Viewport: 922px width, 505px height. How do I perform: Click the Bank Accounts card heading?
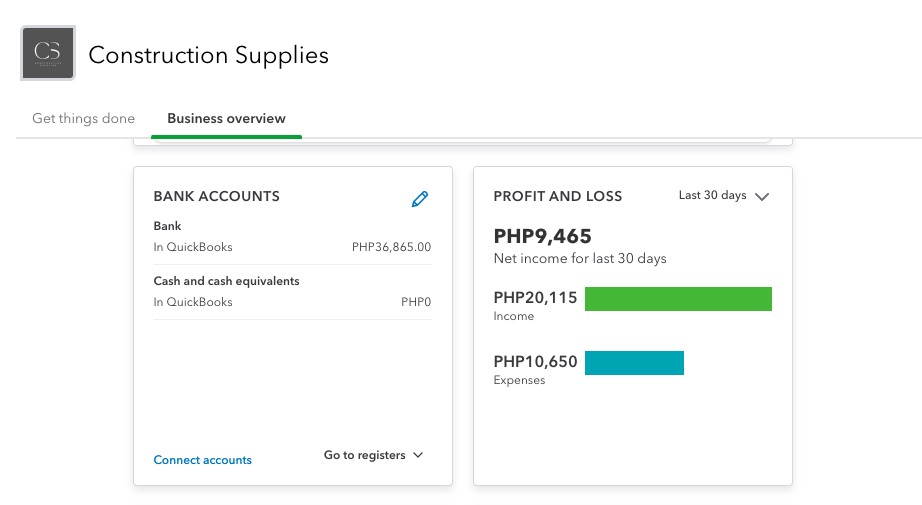tap(216, 196)
